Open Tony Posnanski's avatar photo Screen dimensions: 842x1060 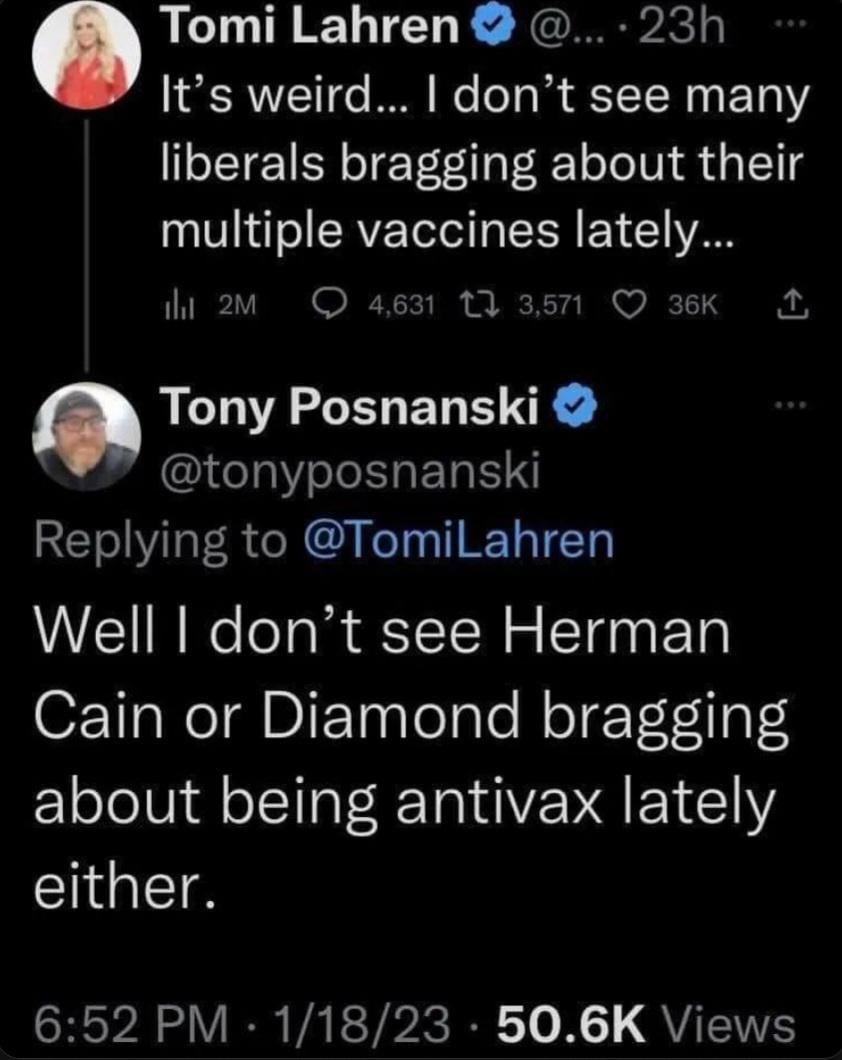click(88, 437)
